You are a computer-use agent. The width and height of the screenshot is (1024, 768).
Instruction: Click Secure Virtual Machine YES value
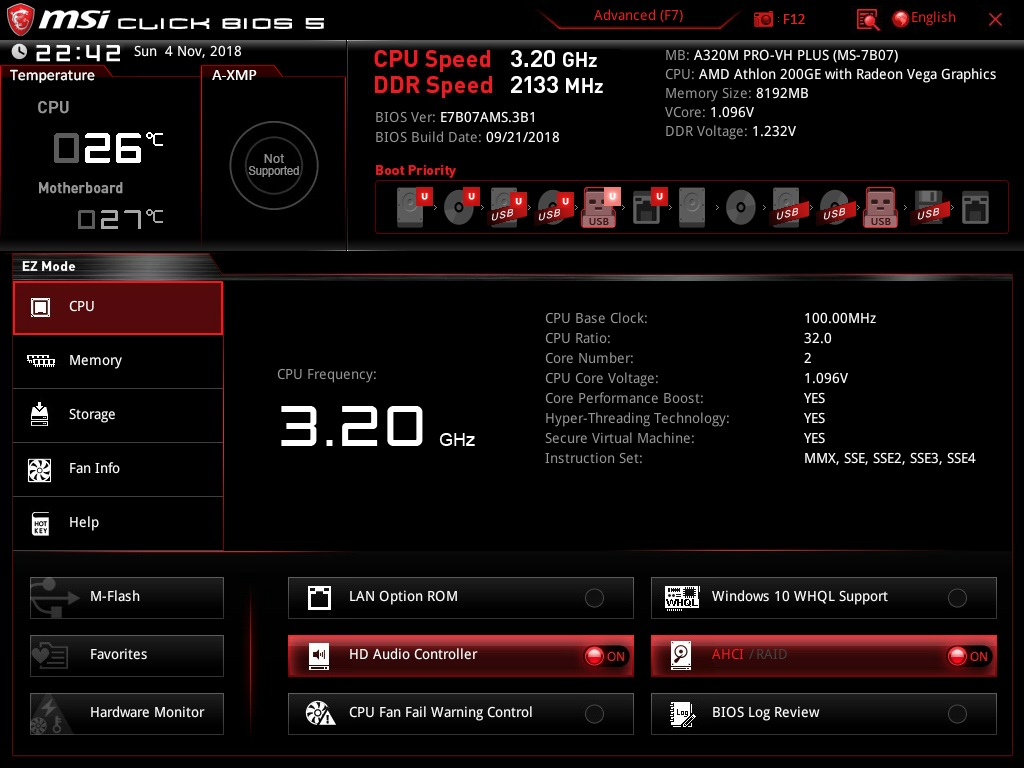point(814,438)
